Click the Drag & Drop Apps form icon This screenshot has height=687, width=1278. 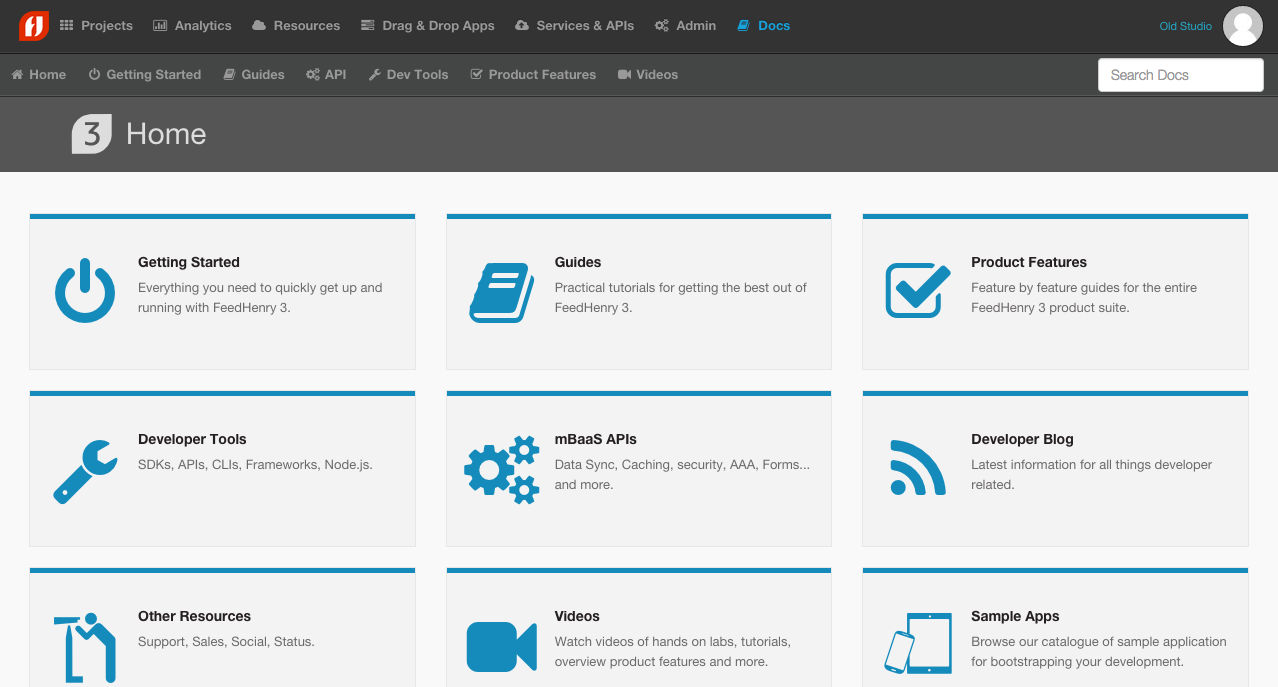[368, 26]
